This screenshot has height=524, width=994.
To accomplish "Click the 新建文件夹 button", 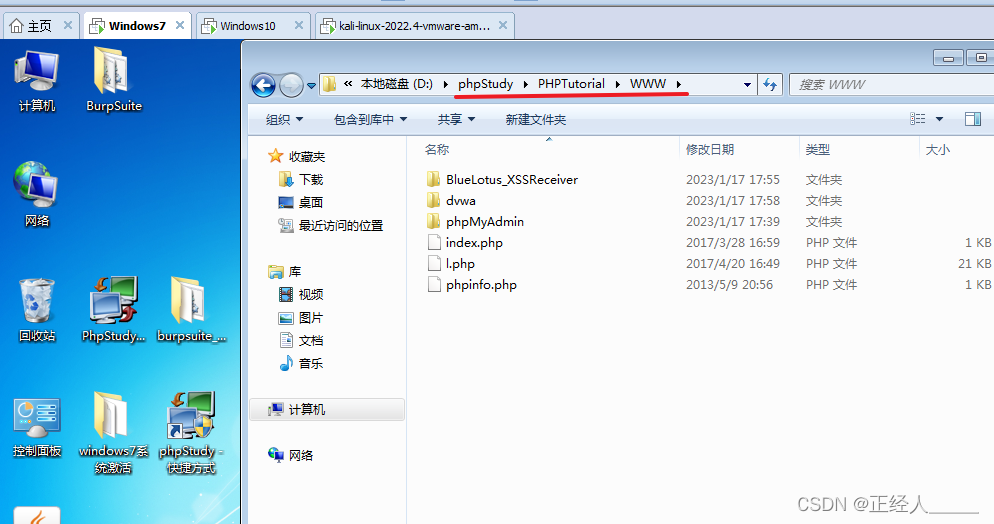I will click(536, 119).
